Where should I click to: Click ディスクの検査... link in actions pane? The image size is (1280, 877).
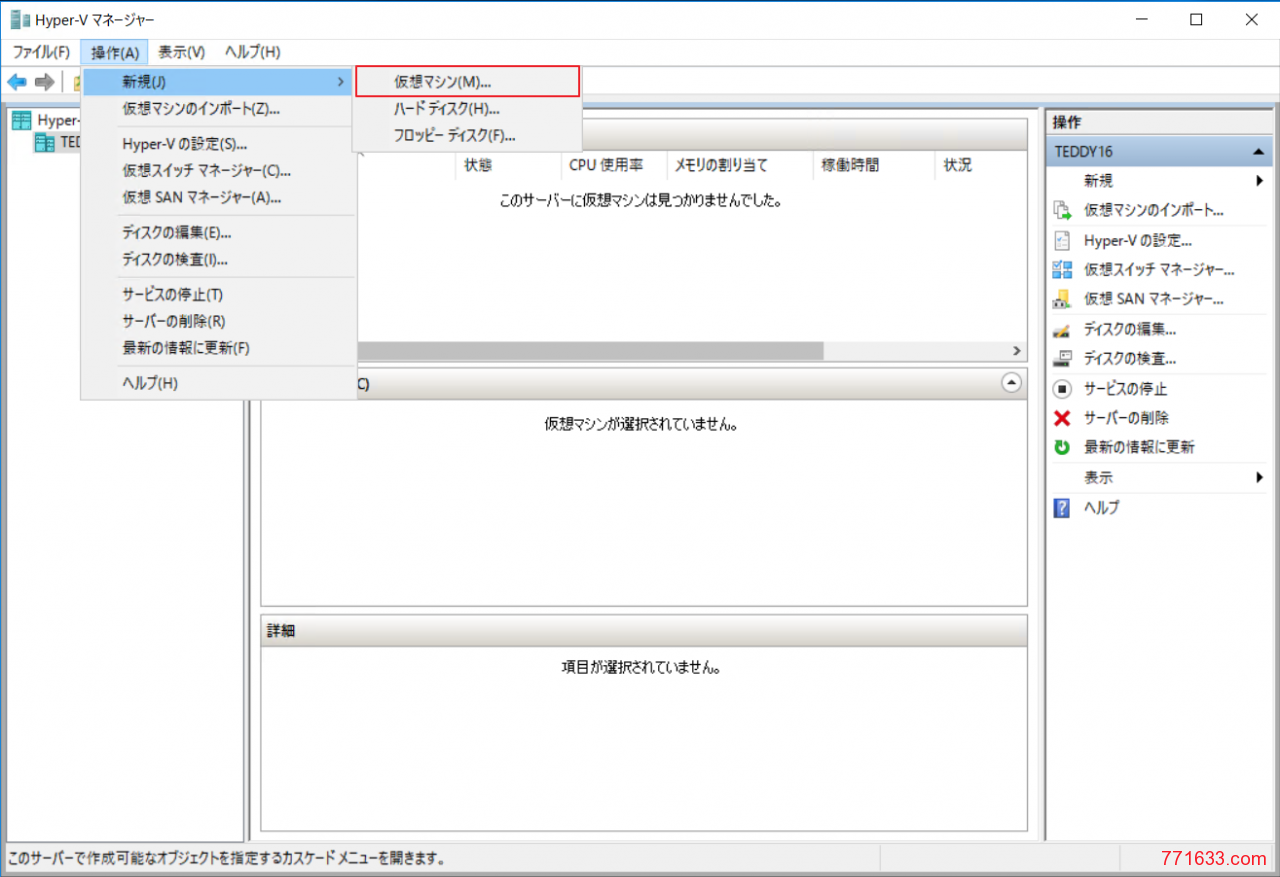click(1130, 359)
